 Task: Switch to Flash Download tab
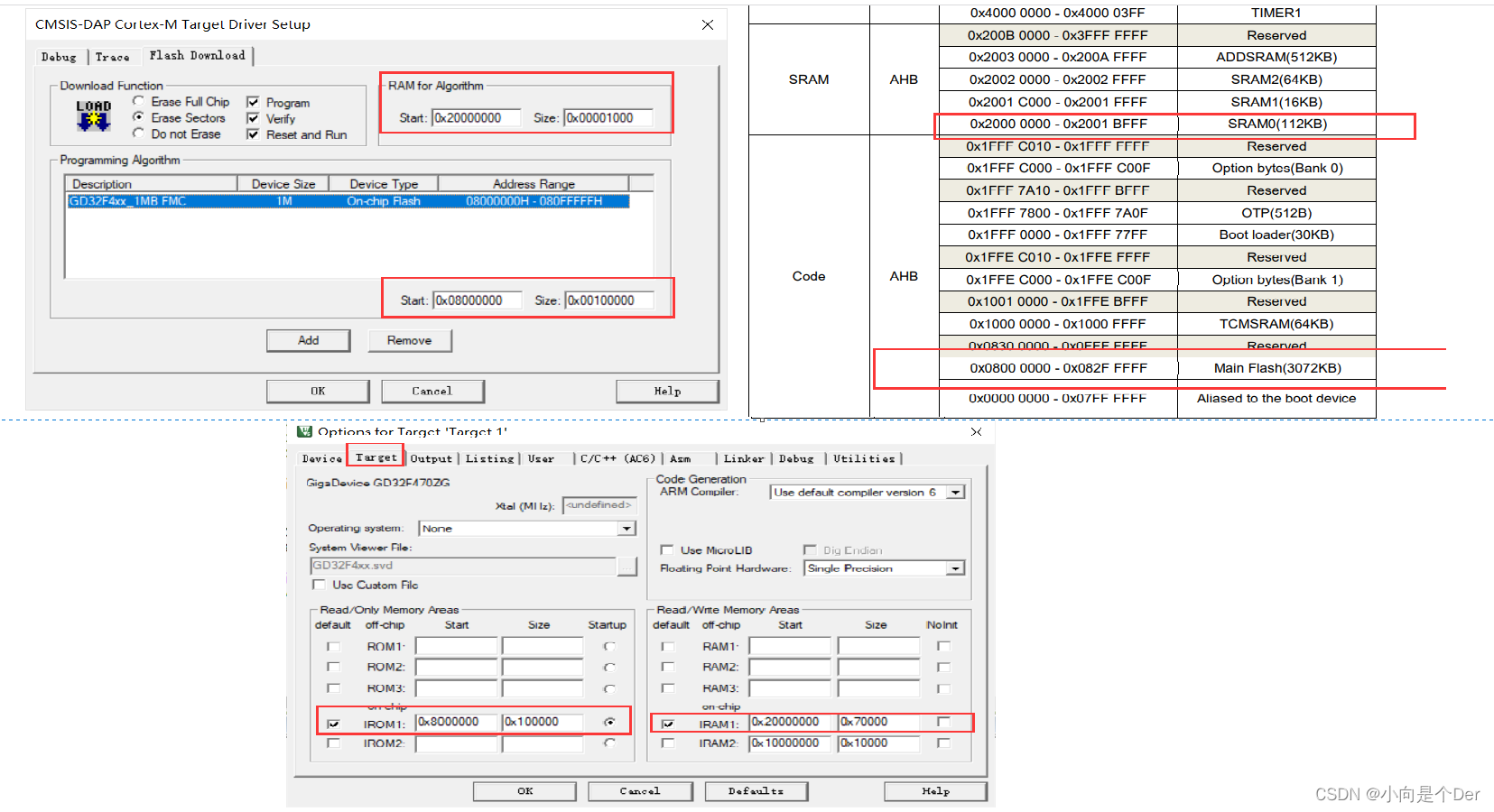tap(197, 55)
